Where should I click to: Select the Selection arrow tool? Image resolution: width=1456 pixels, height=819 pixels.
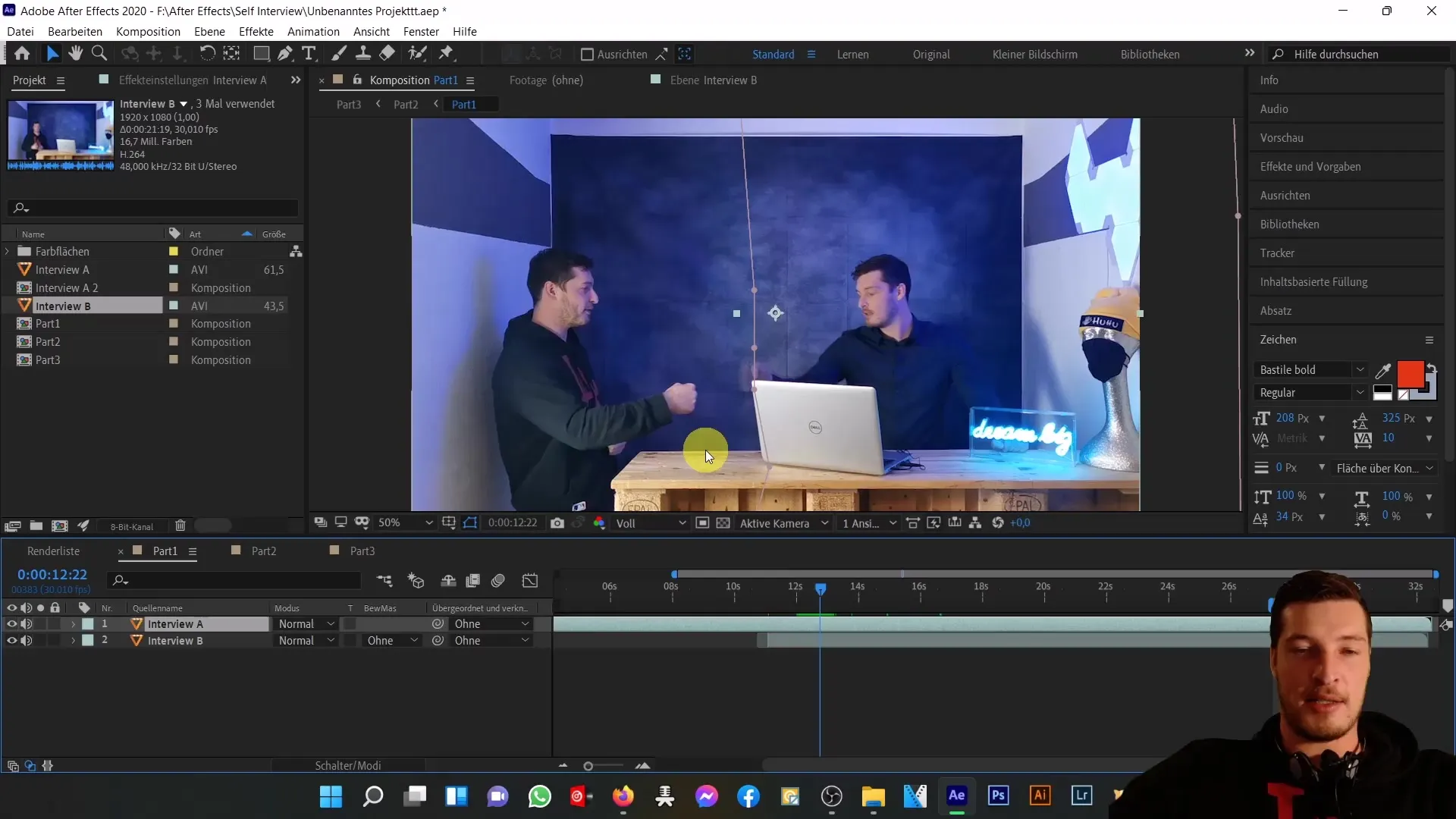click(x=52, y=54)
